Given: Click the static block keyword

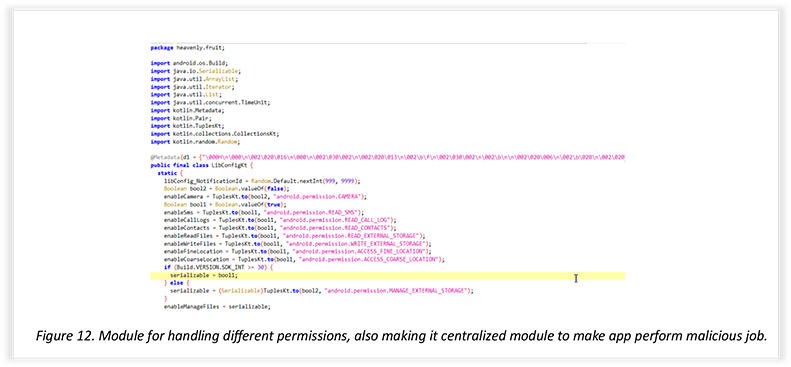Looking at the screenshot, I should coord(168,173).
